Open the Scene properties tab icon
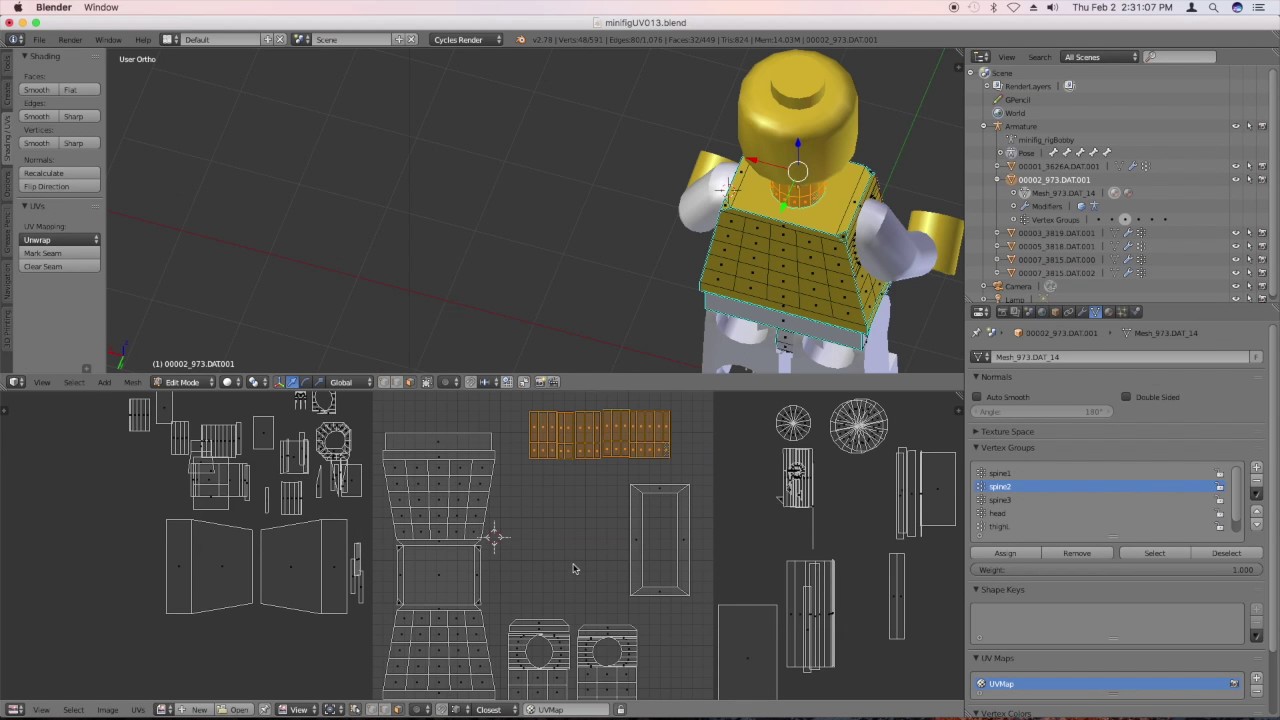 point(1029,312)
